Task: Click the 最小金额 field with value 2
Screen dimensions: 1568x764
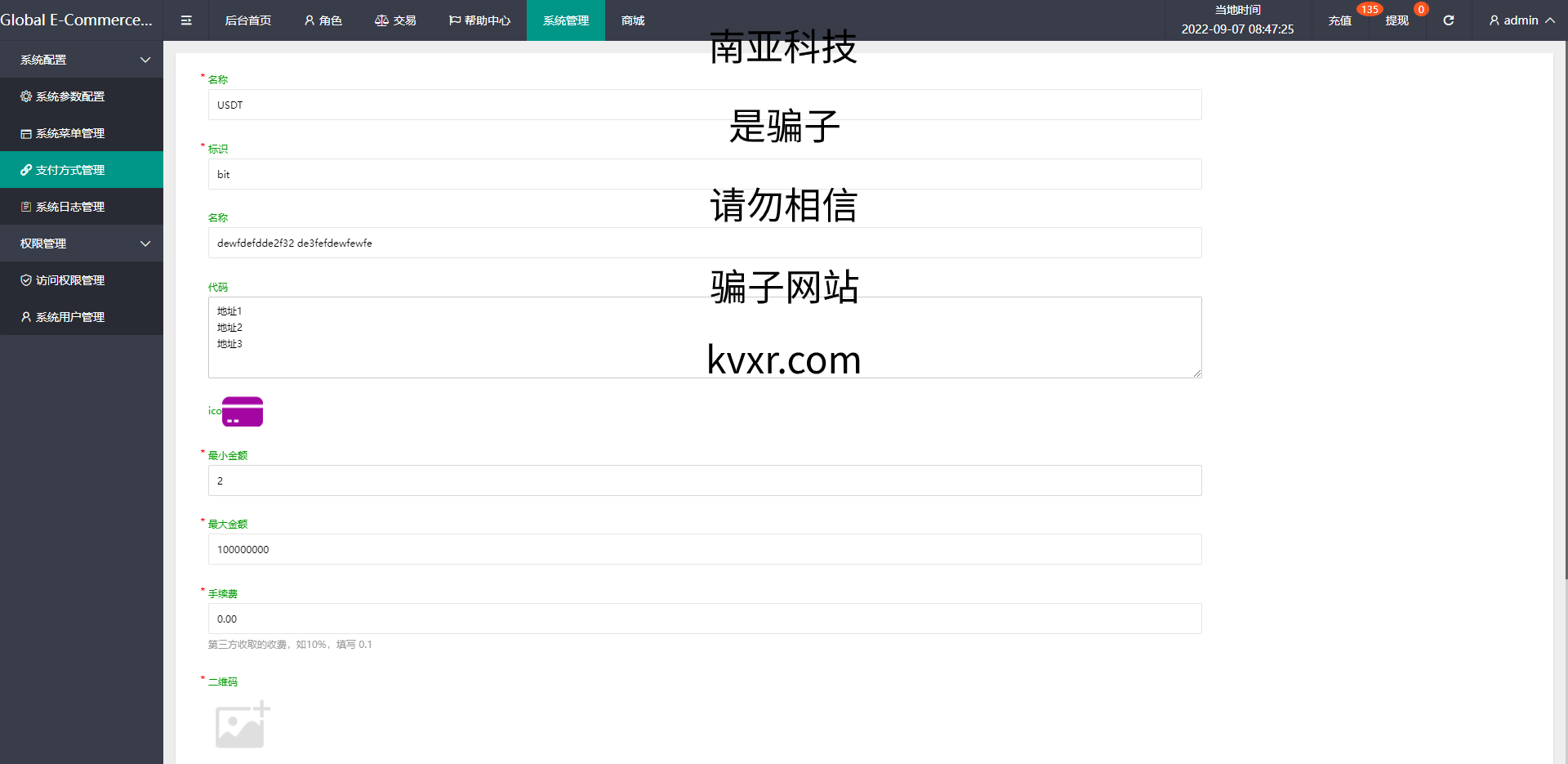Action: (x=705, y=480)
